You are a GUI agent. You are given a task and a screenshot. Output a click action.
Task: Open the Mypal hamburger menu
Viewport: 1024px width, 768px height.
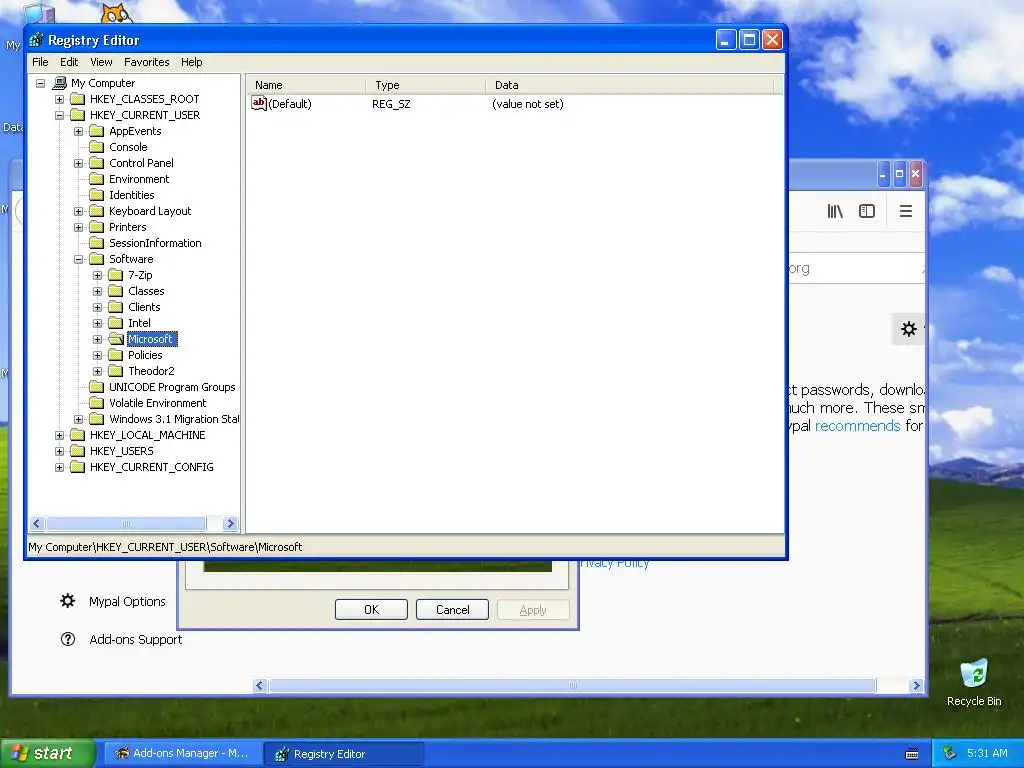click(x=906, y=211)
